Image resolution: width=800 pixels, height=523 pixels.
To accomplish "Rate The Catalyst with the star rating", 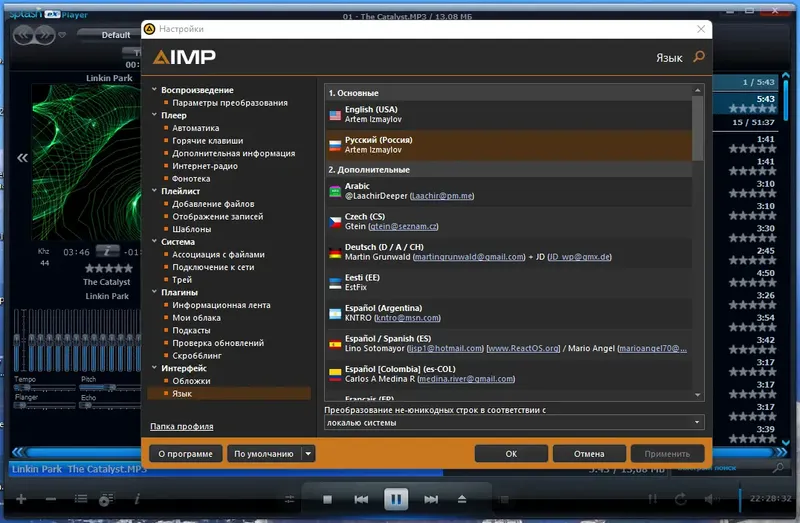I will coord(108,268).
